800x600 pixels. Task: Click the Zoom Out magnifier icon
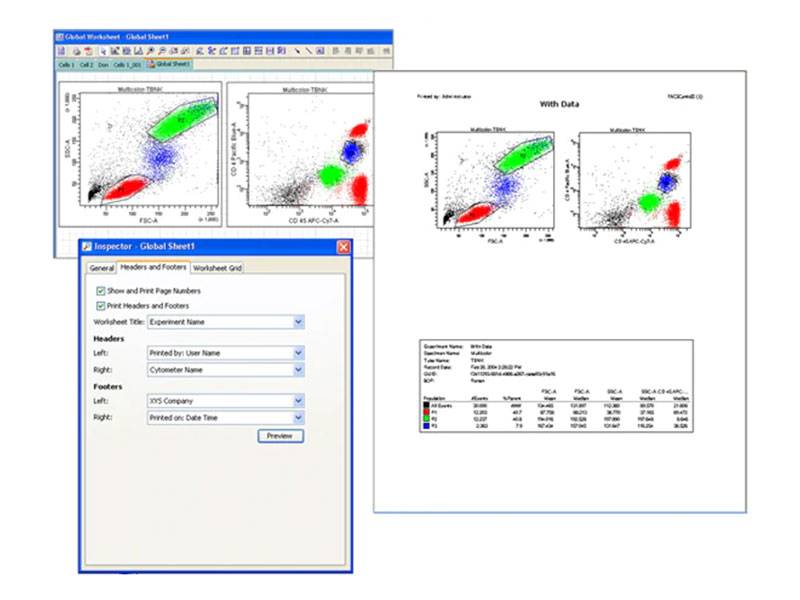click(x=161, y=51)
